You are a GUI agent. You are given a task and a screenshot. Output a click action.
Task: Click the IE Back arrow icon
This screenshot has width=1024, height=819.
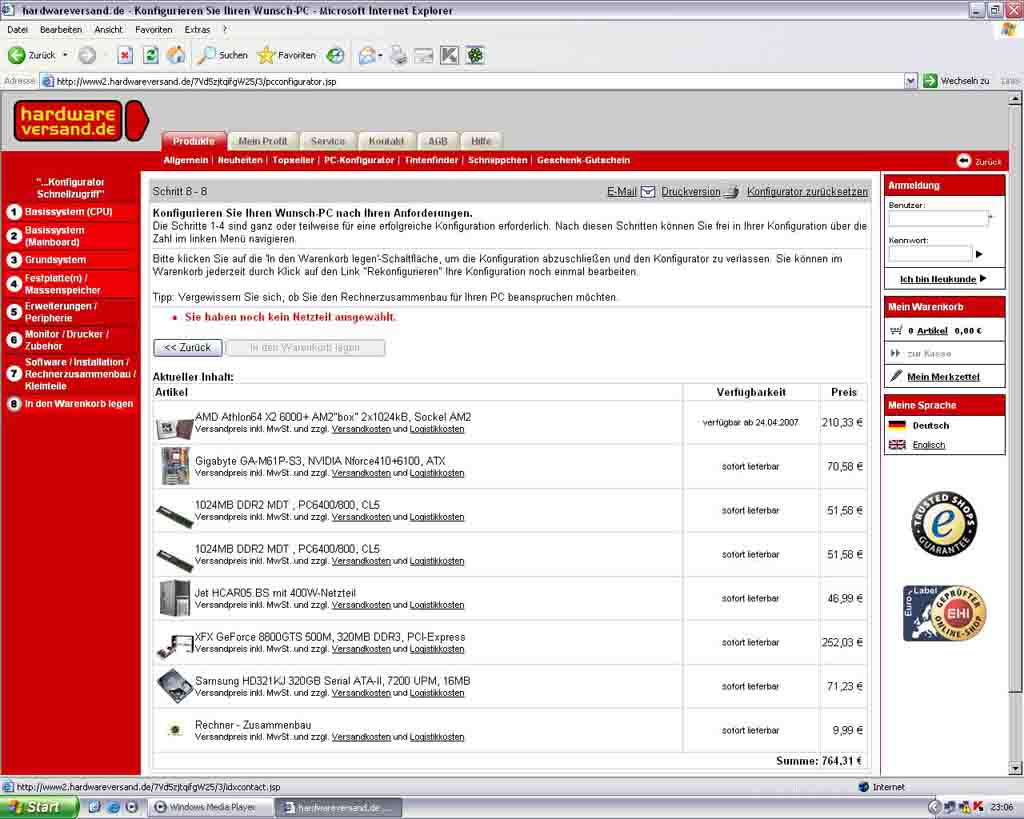click(16, 56)
